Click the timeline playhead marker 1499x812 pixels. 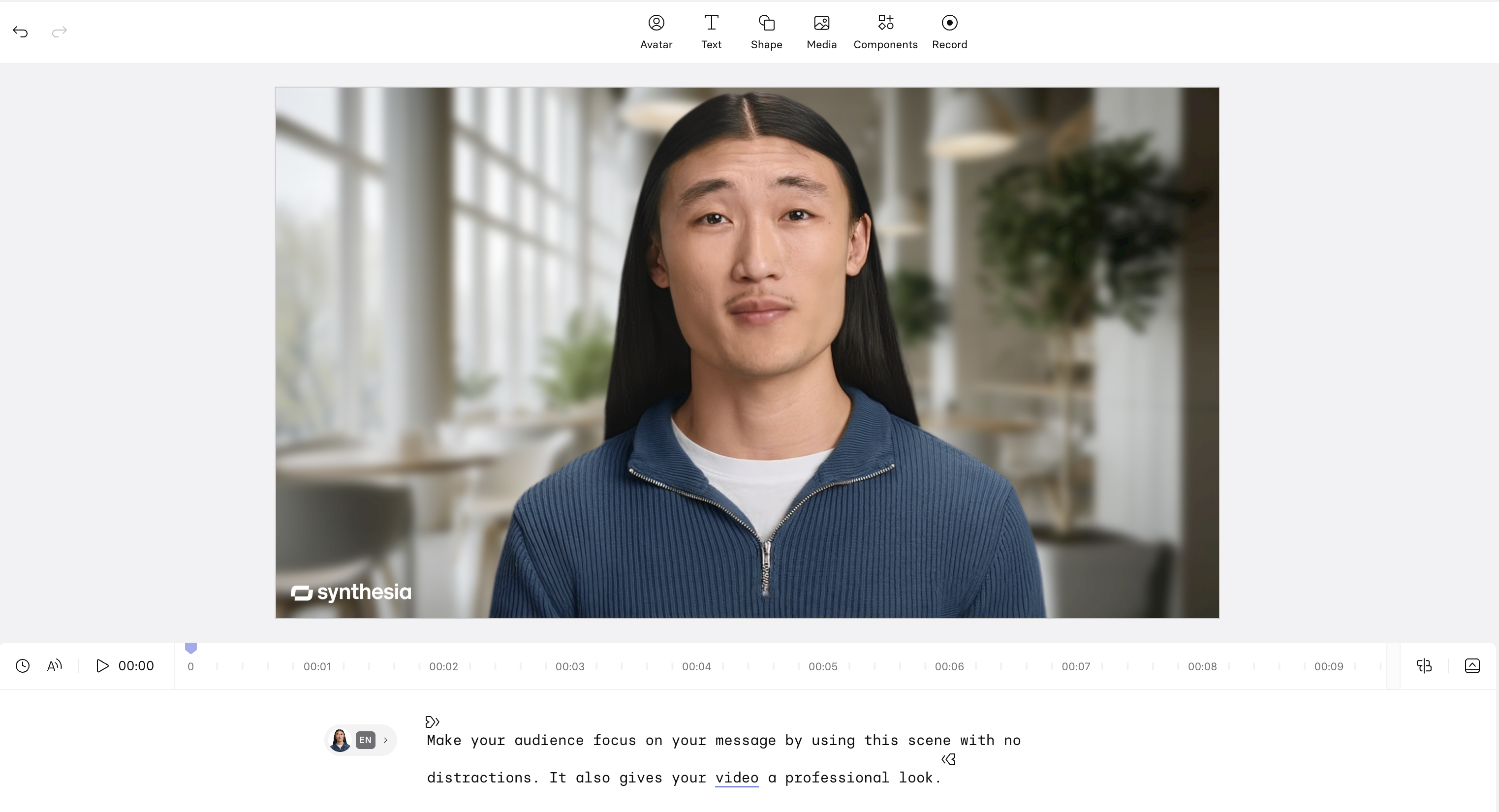point(191,648)
